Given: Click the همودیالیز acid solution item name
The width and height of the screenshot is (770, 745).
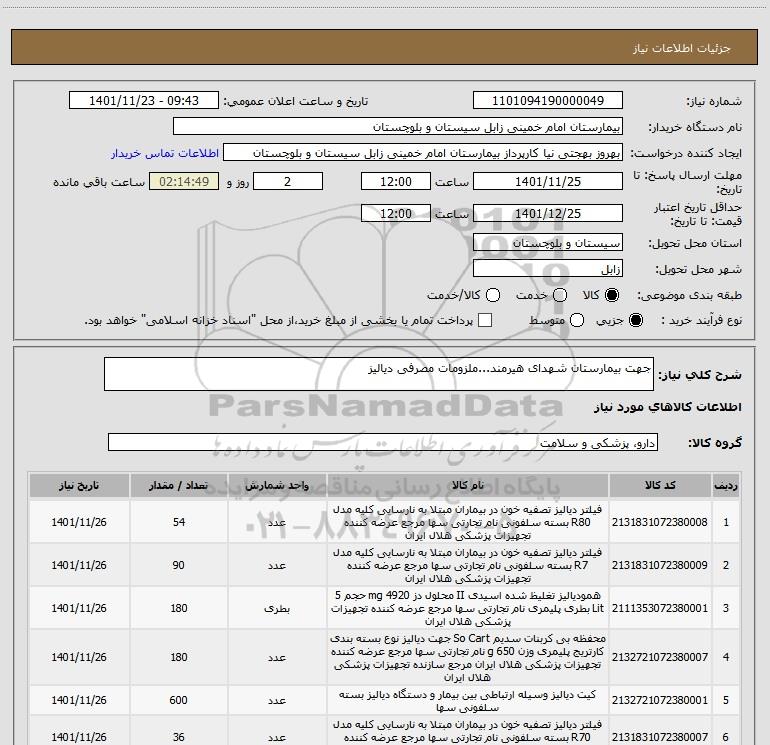Looking at the screenshot, I should 468,608.
